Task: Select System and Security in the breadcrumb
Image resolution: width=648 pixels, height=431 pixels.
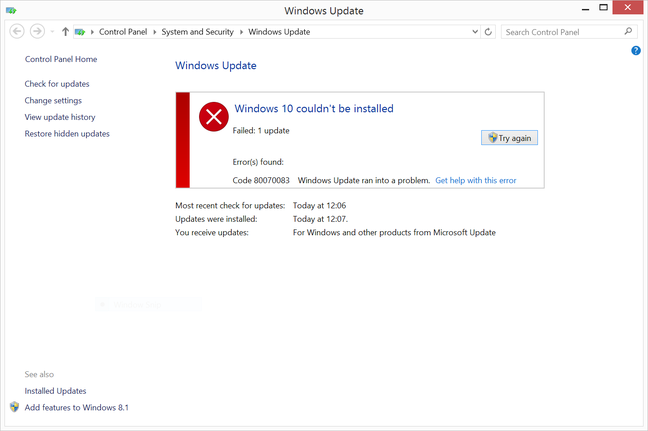Action: [197, 32]
